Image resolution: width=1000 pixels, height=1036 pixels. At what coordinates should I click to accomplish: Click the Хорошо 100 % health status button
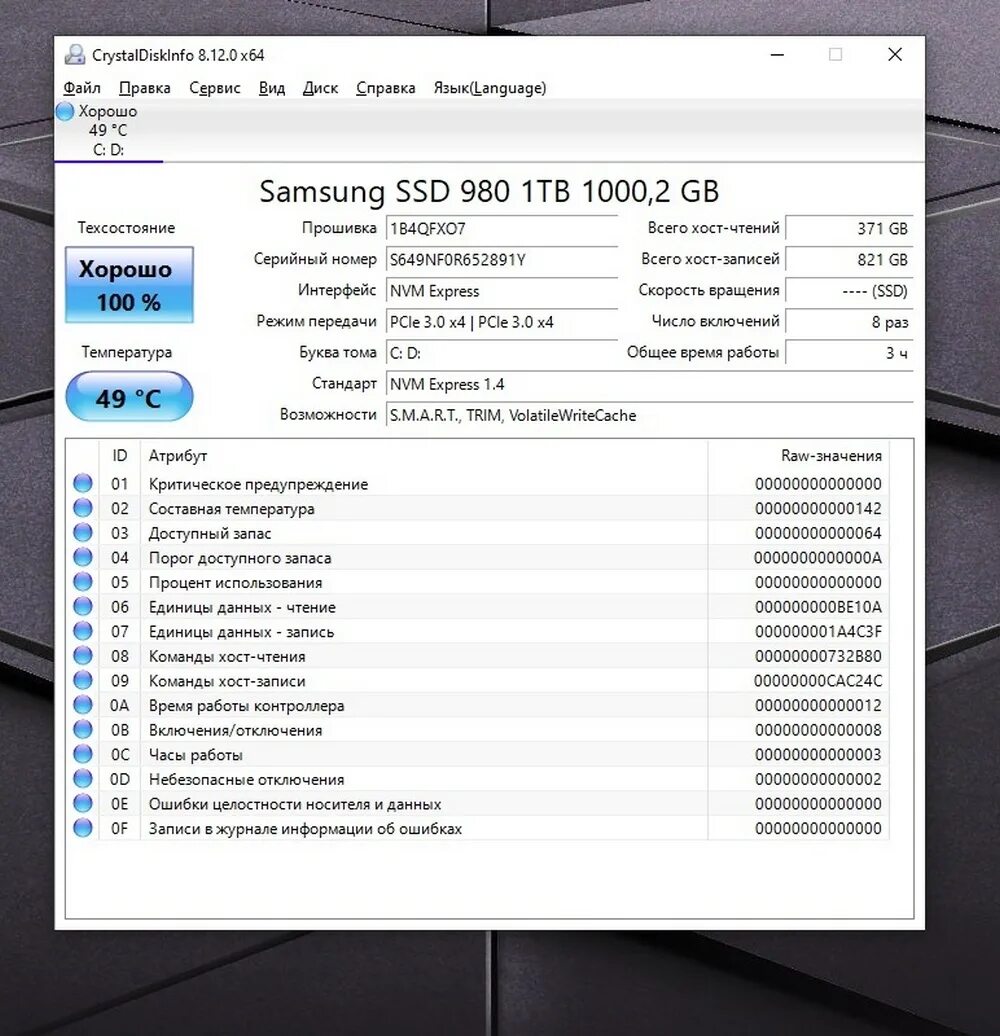[x=129, y=285]
